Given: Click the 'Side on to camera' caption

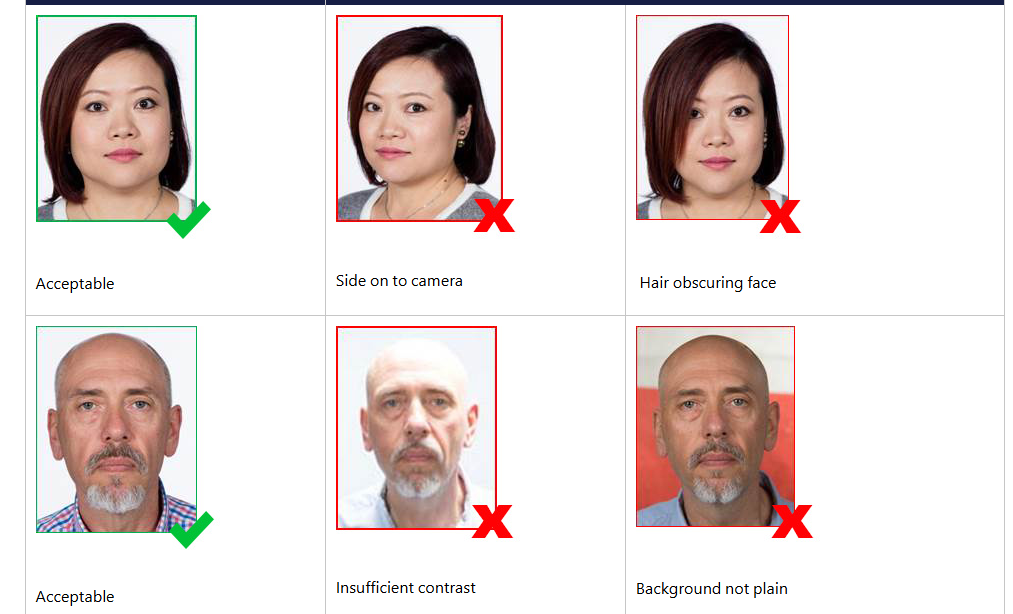Looking at the screenshot, I should (x=399, y=281).
